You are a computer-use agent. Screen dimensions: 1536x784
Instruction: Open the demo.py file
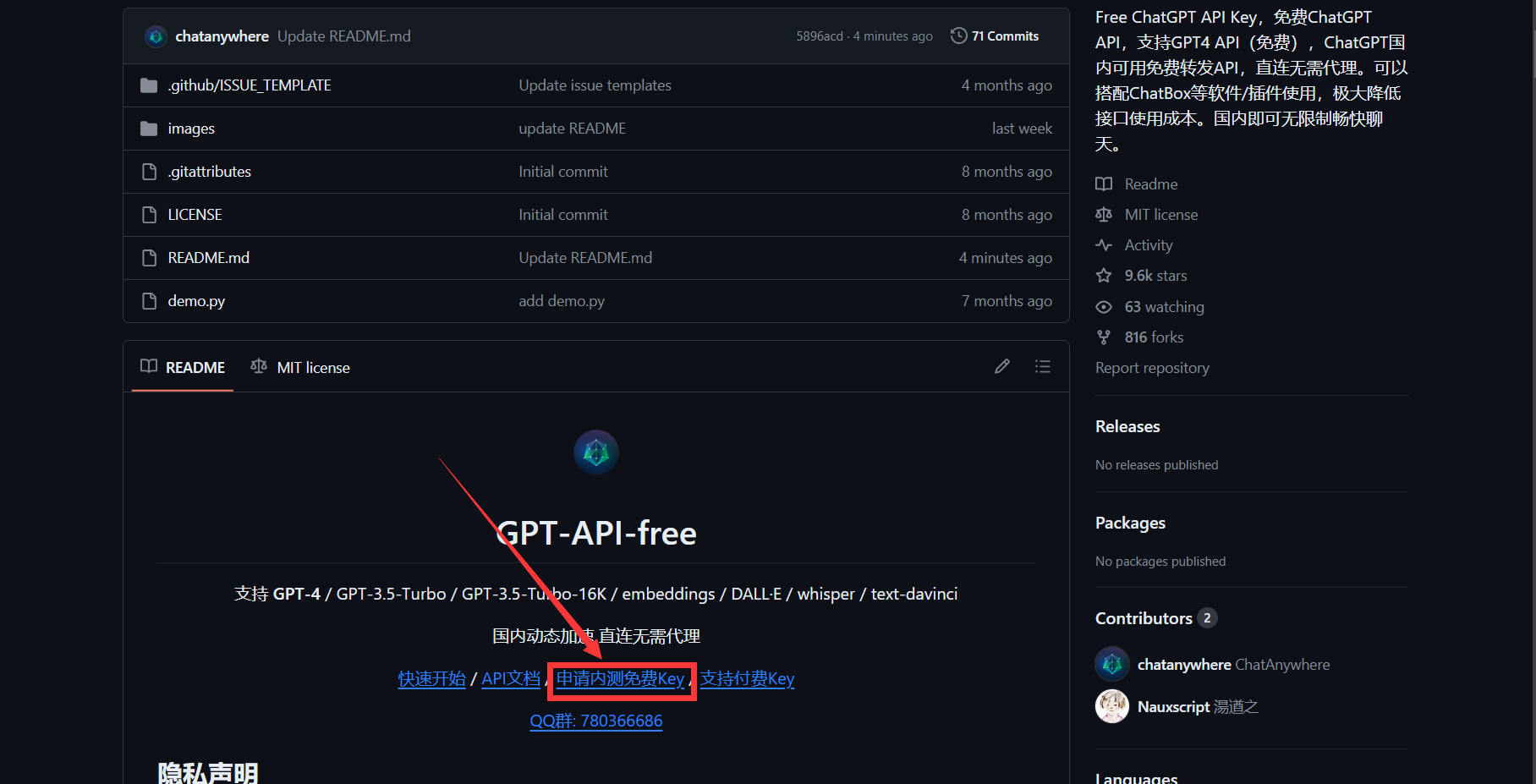point(196,301)
